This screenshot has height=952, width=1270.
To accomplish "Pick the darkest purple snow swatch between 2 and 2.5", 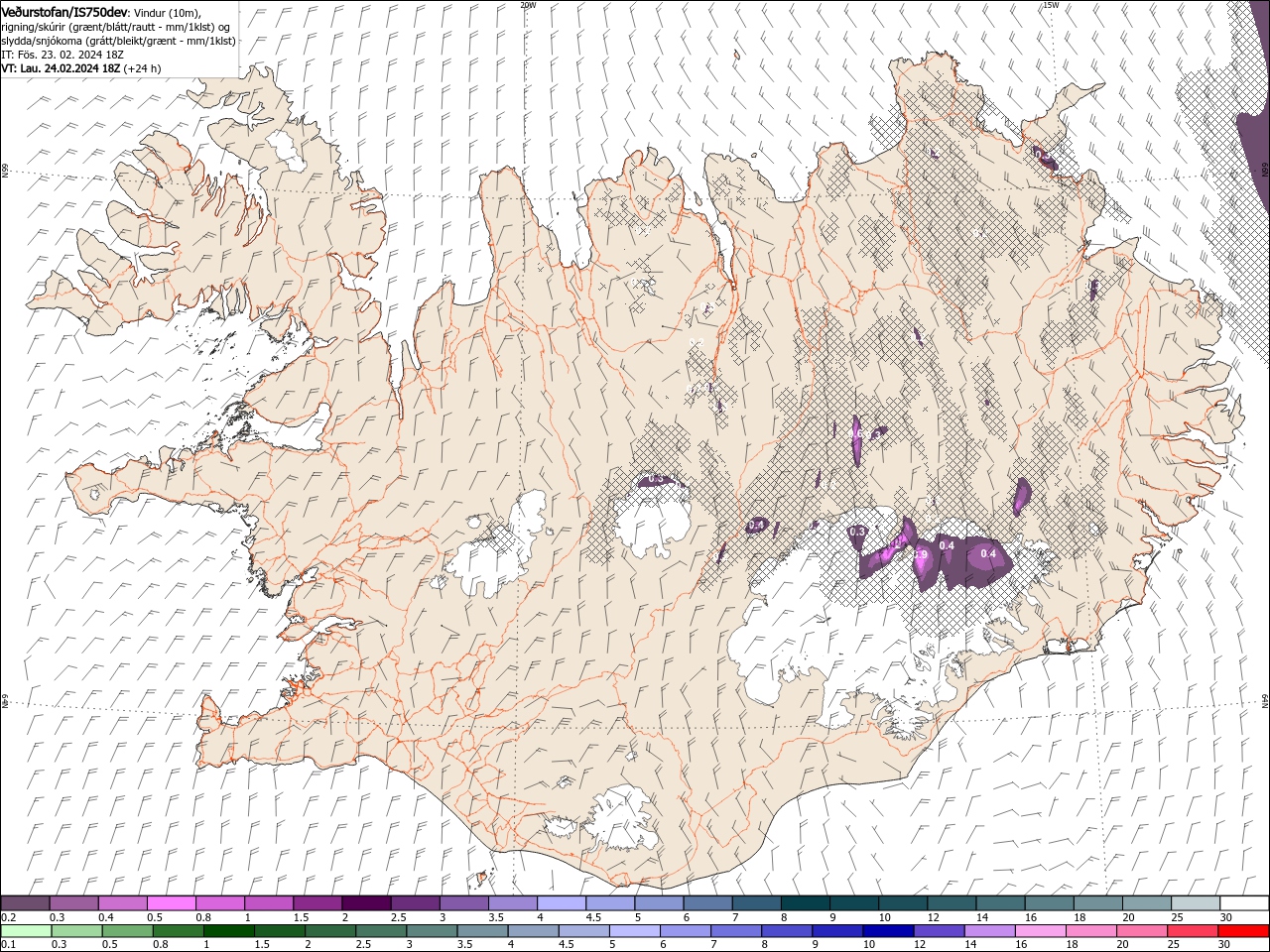I will [x=365, y=903].
